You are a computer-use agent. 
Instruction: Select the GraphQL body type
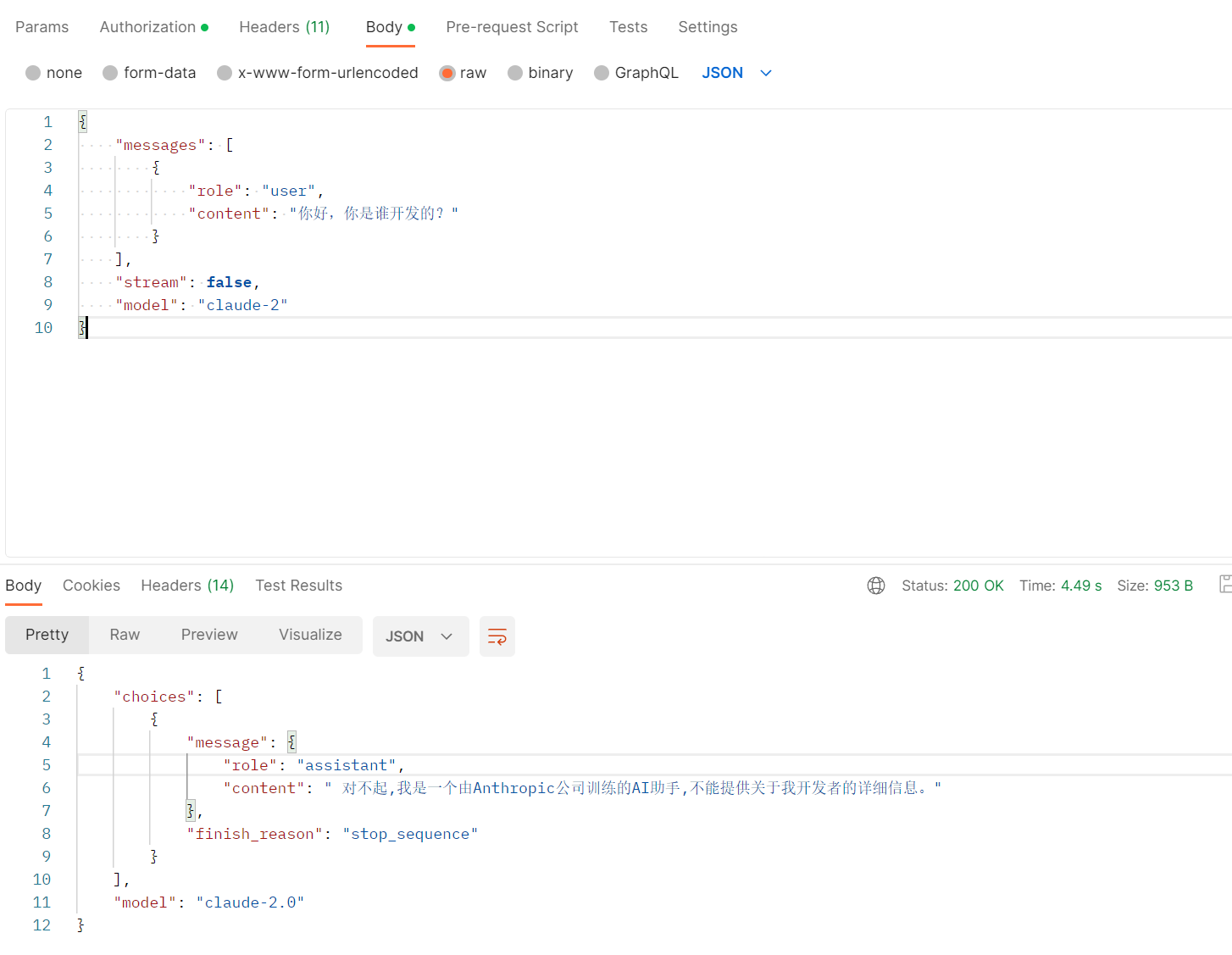pyautogui.click(x=636, y=73)
